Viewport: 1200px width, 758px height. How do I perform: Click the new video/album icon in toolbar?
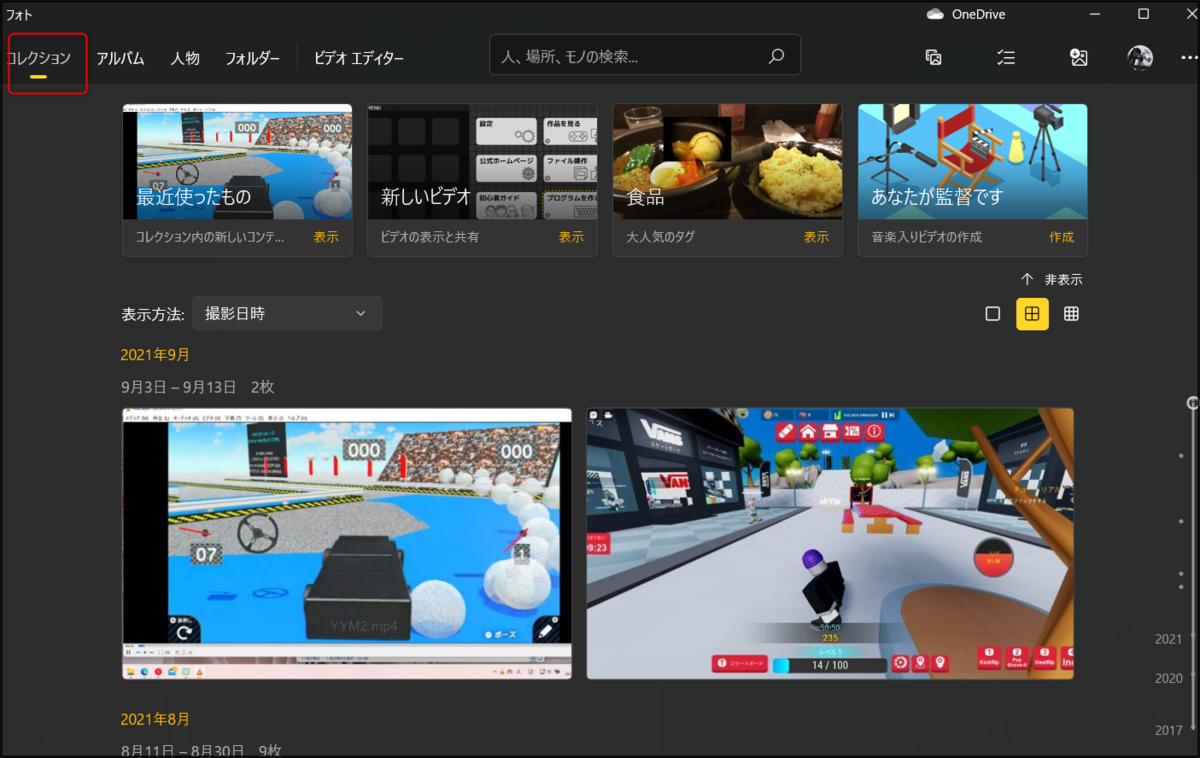click(x=933, y=57)
